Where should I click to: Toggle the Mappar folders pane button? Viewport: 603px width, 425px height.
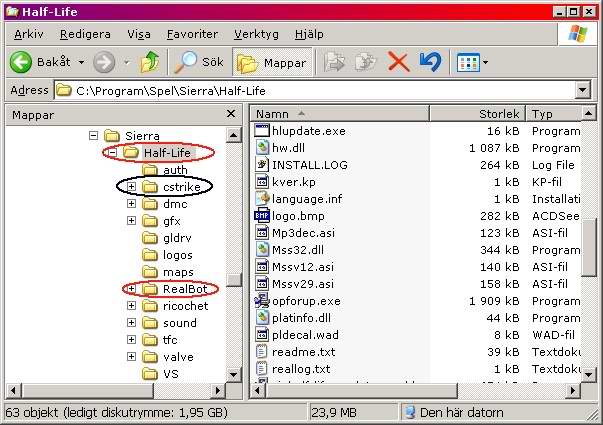[x=272, y=63]
